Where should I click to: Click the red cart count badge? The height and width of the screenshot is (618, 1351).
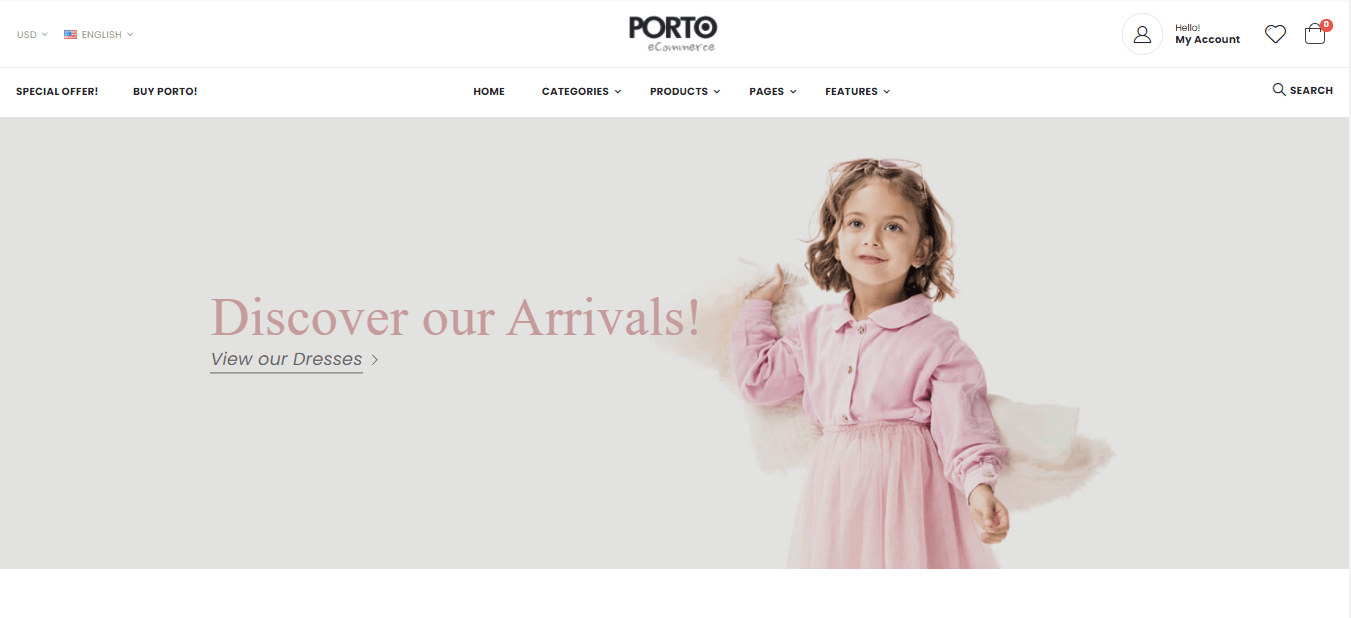pyautogui.click(x=1326, y=25)
